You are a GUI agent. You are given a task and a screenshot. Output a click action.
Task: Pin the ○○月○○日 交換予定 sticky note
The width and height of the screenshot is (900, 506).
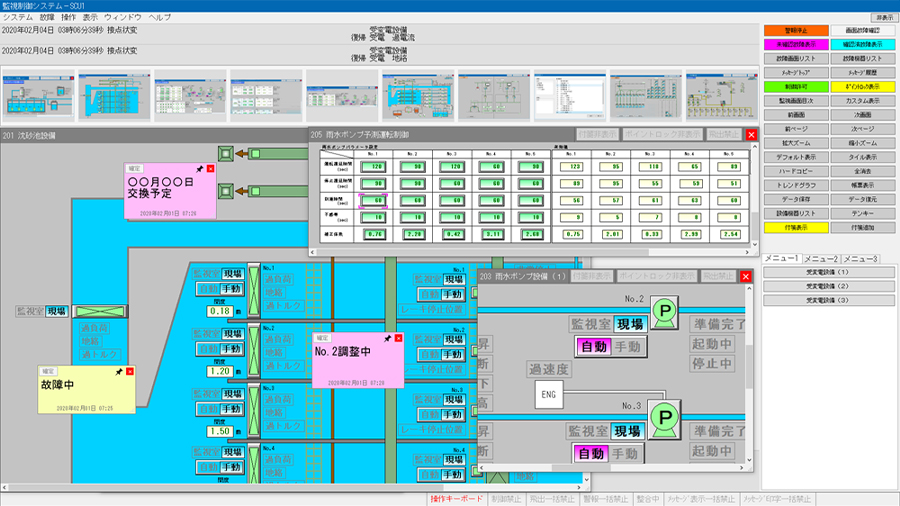(200, 169)
